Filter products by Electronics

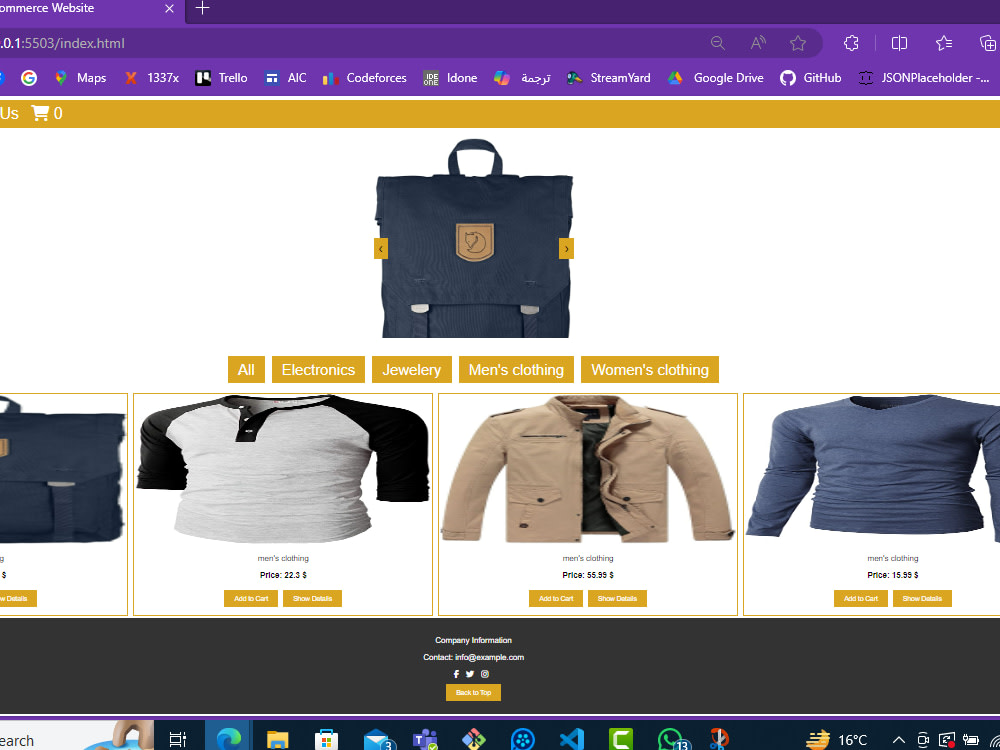318,370
